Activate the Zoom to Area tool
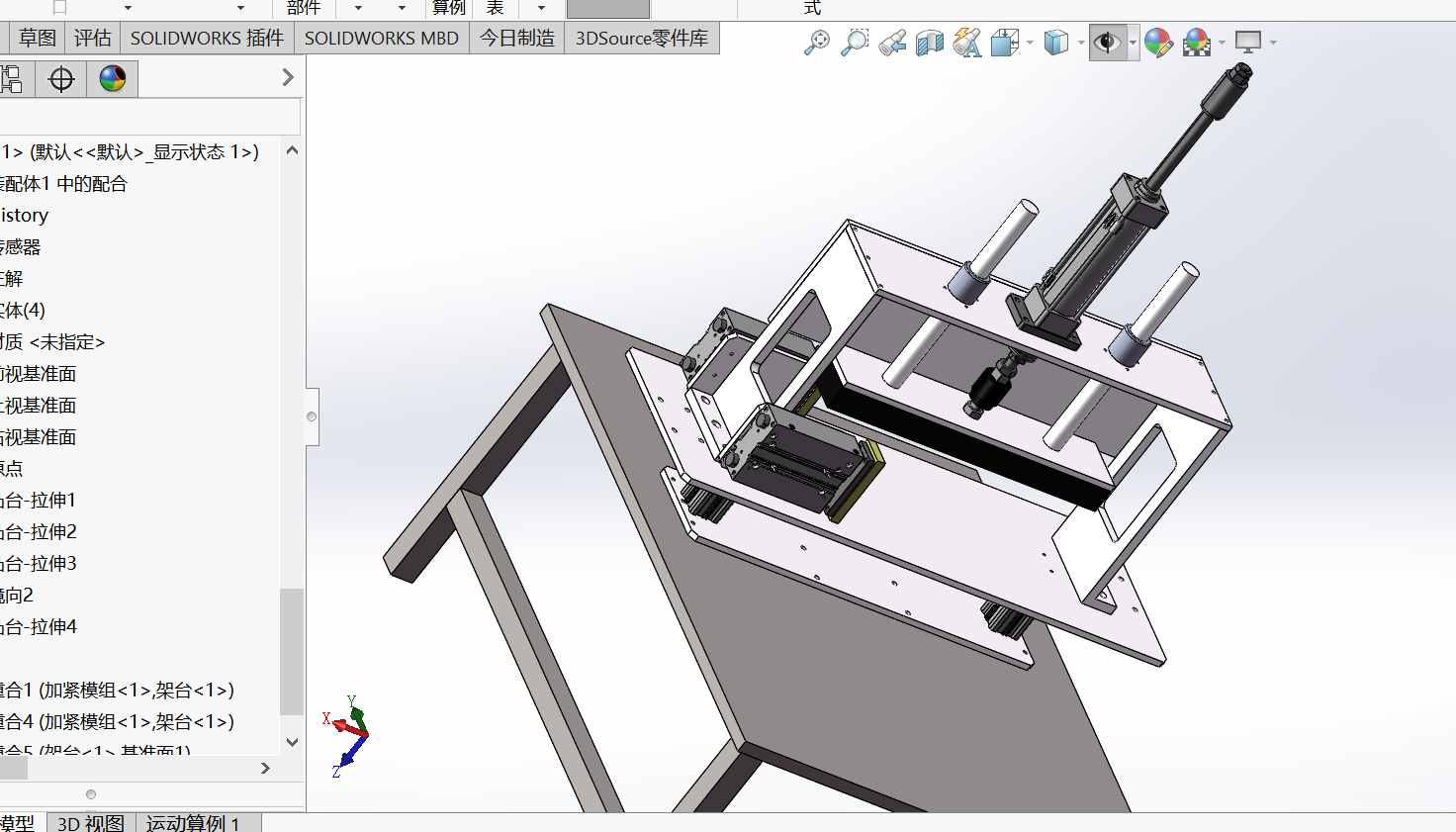The height and width of the screenshot is (832, 1456). coord(855,43)
